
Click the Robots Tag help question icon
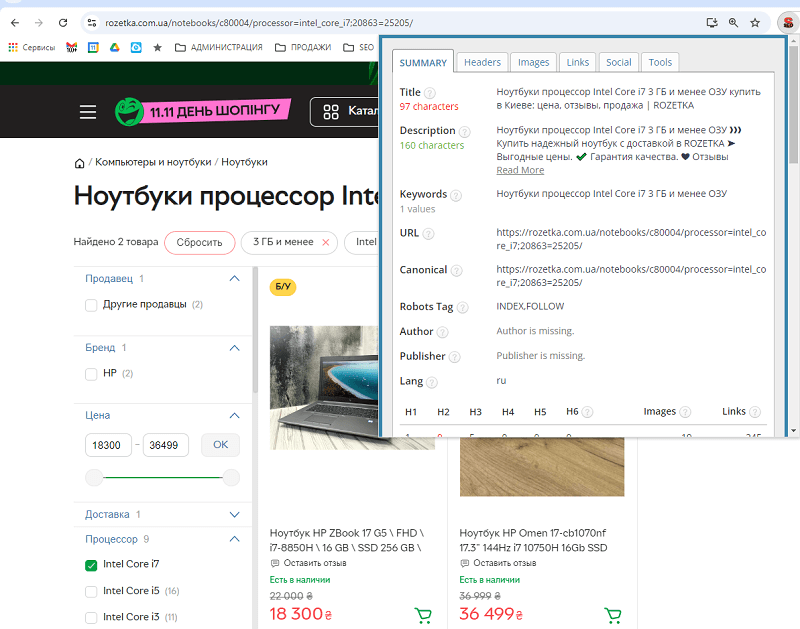(462, 307)
